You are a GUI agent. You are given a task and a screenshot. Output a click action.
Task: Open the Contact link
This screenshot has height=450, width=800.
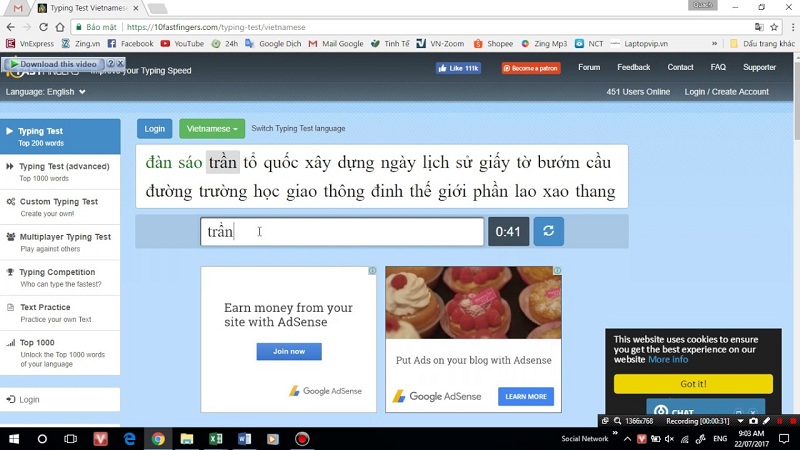680,67
